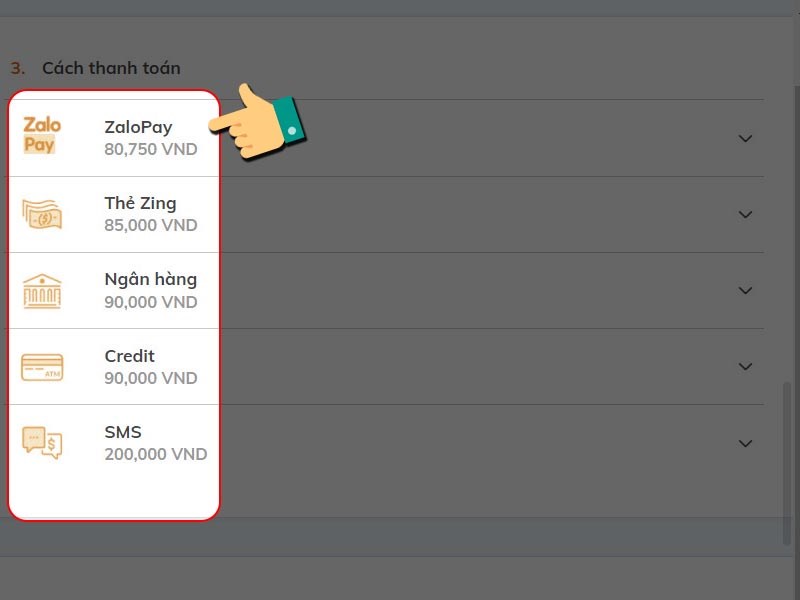800x600 pixels.
Task: Choose the SMS payment method label
Action: tap(123, 432)
